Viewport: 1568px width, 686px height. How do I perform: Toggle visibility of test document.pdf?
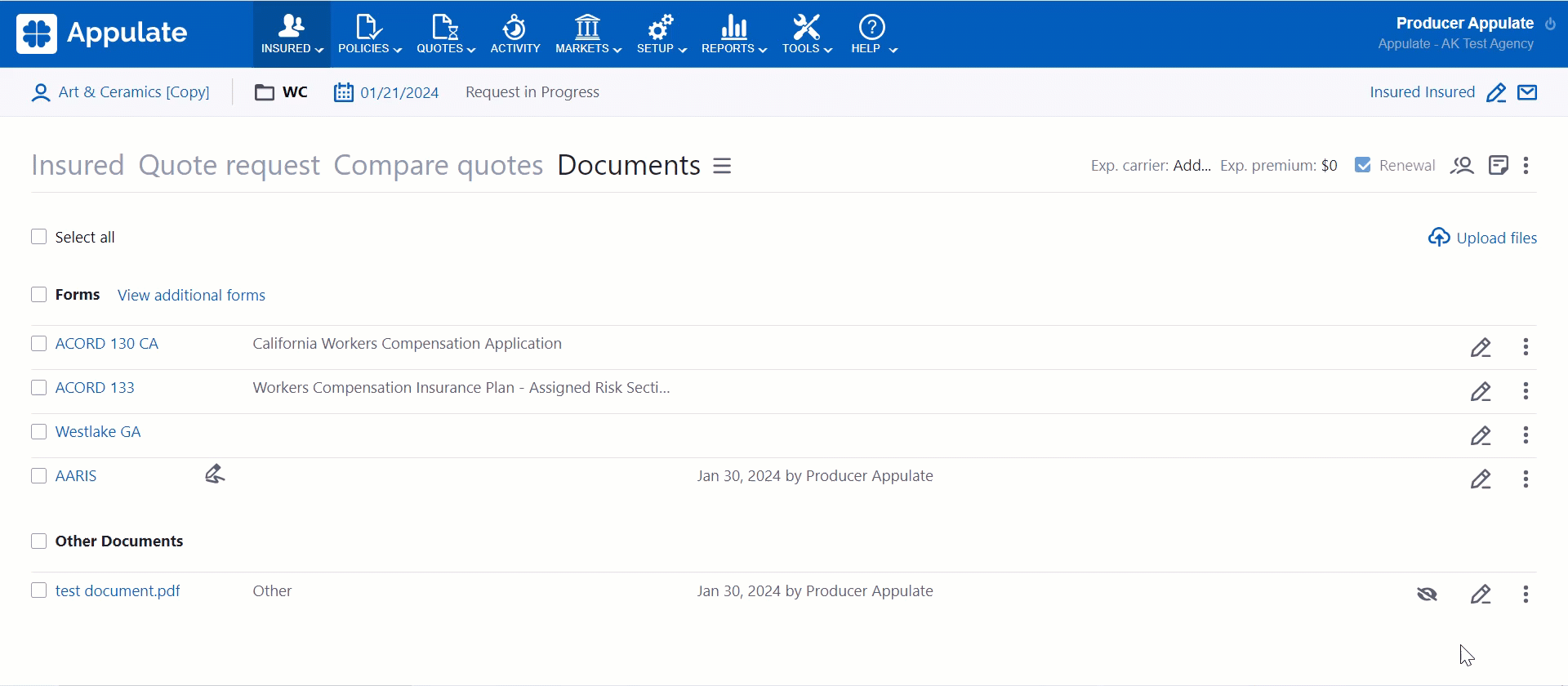[x=1427, y=595]
